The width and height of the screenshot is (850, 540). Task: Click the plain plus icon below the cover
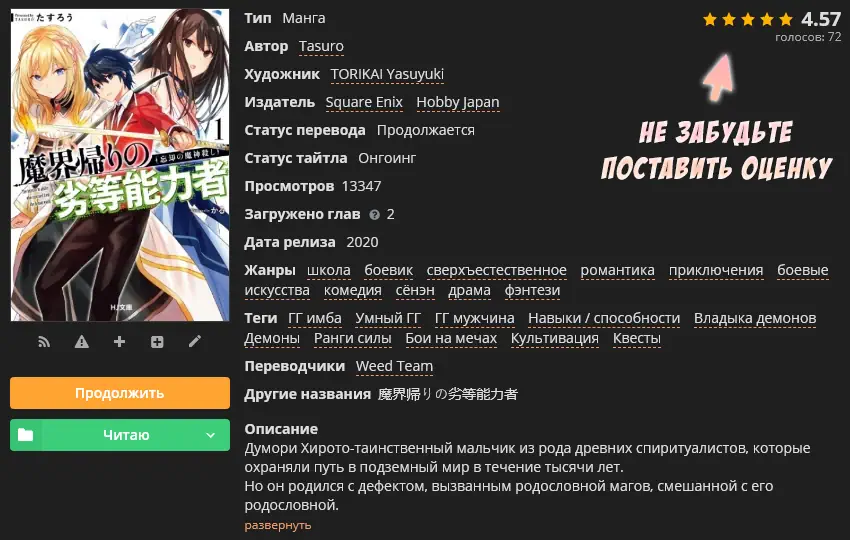tap(119, 342)
